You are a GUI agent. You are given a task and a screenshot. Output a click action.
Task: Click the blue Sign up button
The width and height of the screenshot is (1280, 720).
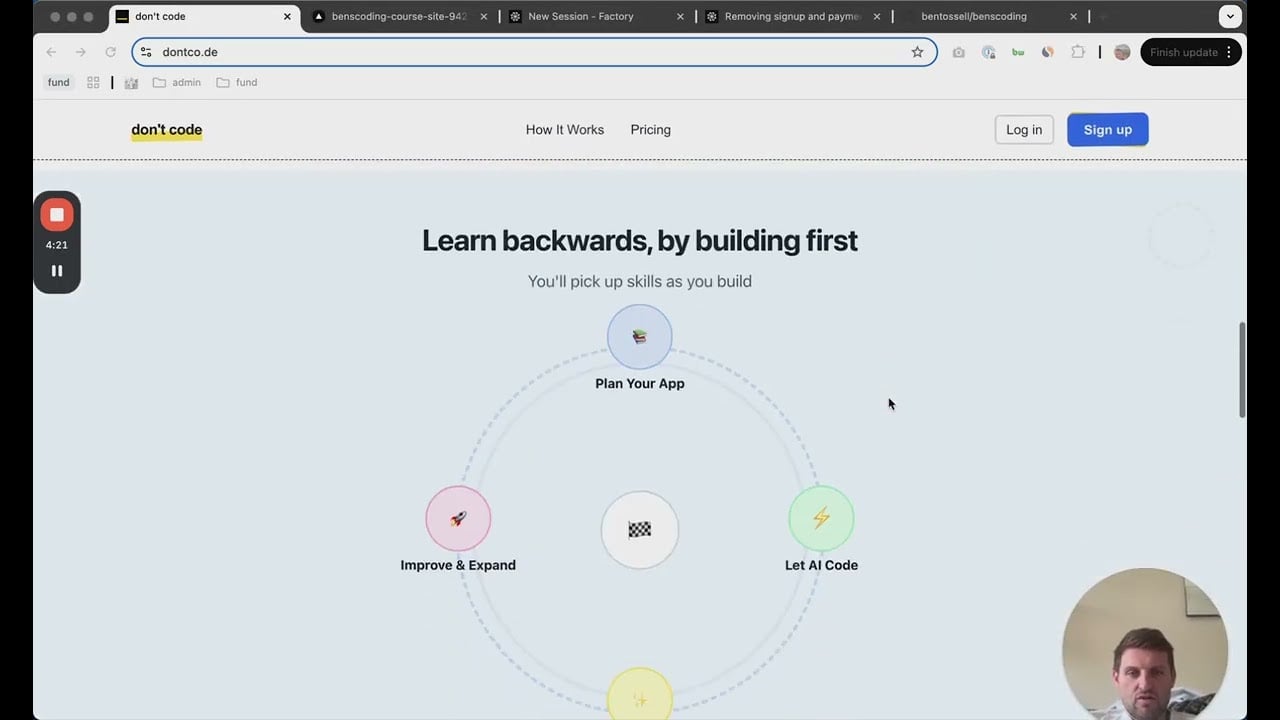point(1108,130)
